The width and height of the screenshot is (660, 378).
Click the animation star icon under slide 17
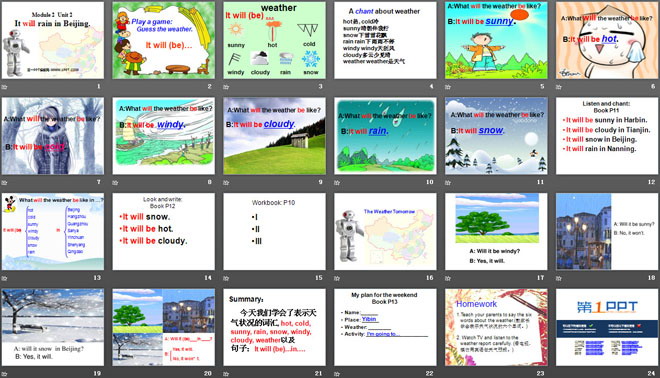(x=448, y=278)
